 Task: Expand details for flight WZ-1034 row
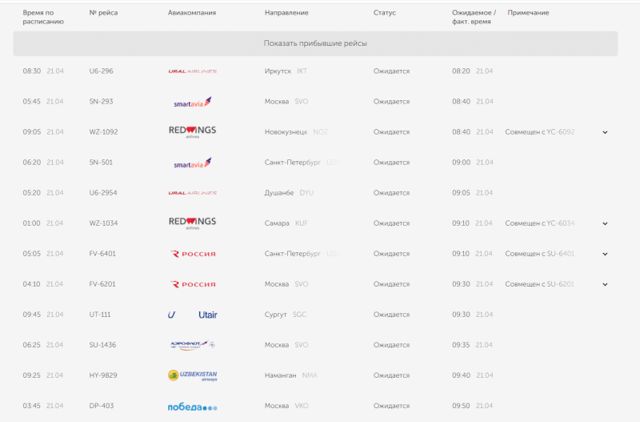point(605,223)
